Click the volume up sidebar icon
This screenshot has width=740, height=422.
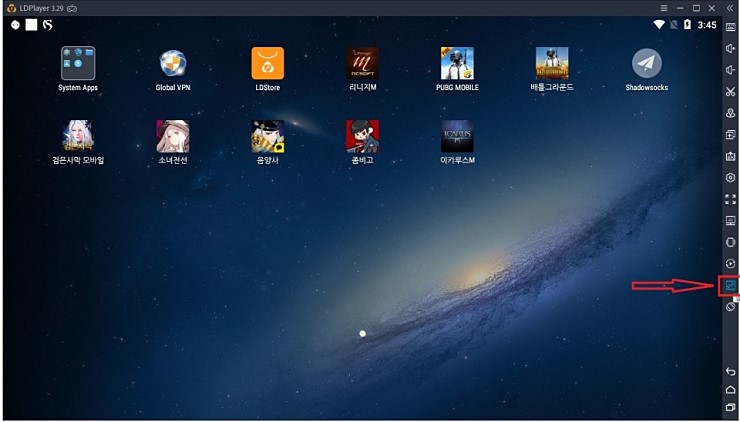(x=730, y=49)
